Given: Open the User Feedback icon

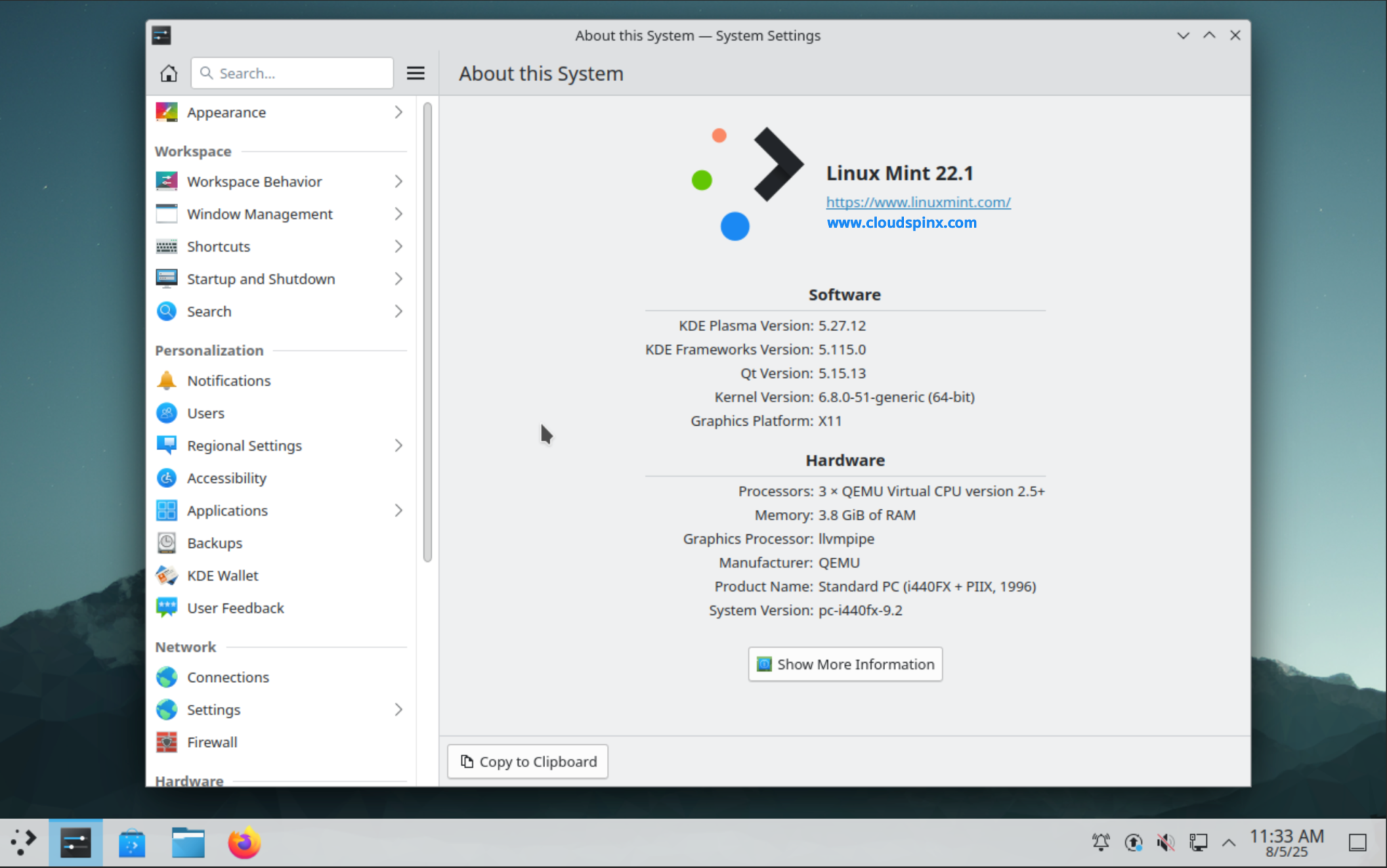Looking at the screenshot, I should pos(167,607).
